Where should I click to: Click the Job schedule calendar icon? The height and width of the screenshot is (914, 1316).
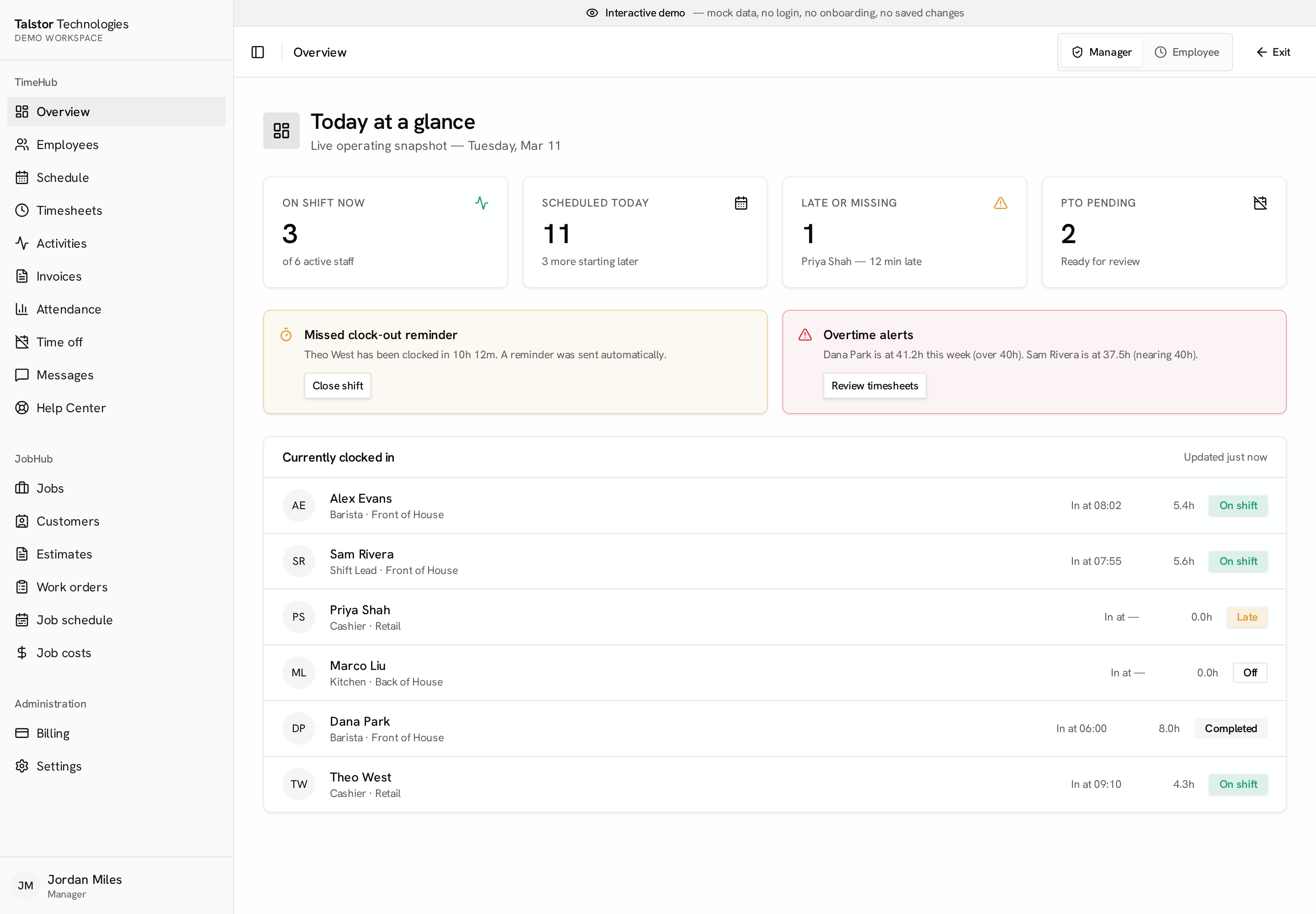(22, 620)
